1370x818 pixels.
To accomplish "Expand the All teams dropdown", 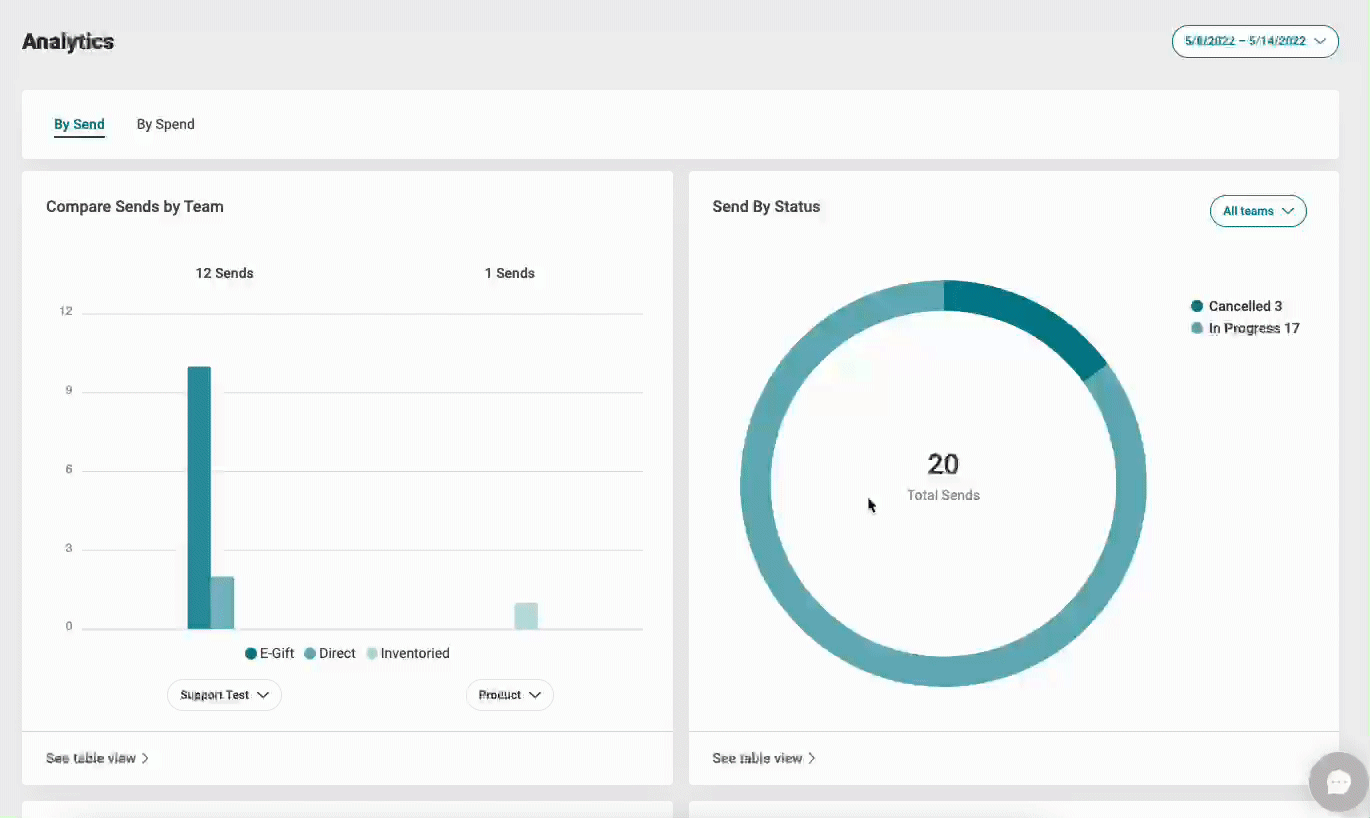I will (1258, 211).
